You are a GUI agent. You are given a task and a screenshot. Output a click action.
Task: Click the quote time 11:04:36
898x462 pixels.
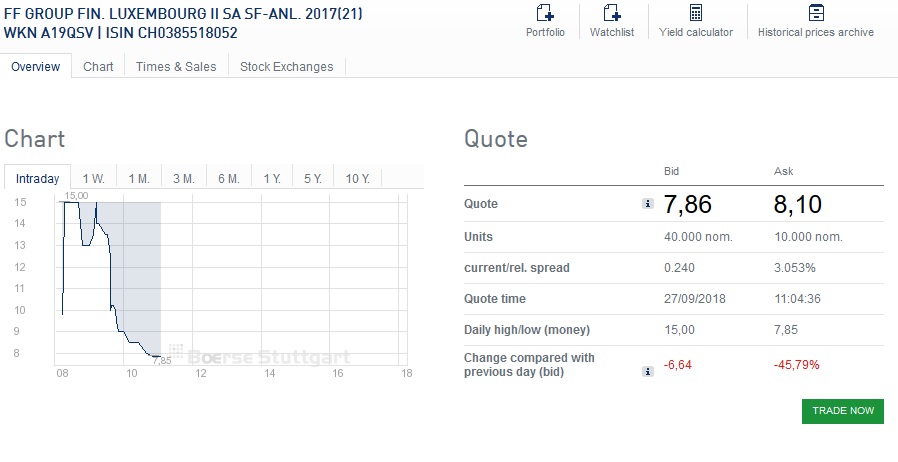point(797,298)
